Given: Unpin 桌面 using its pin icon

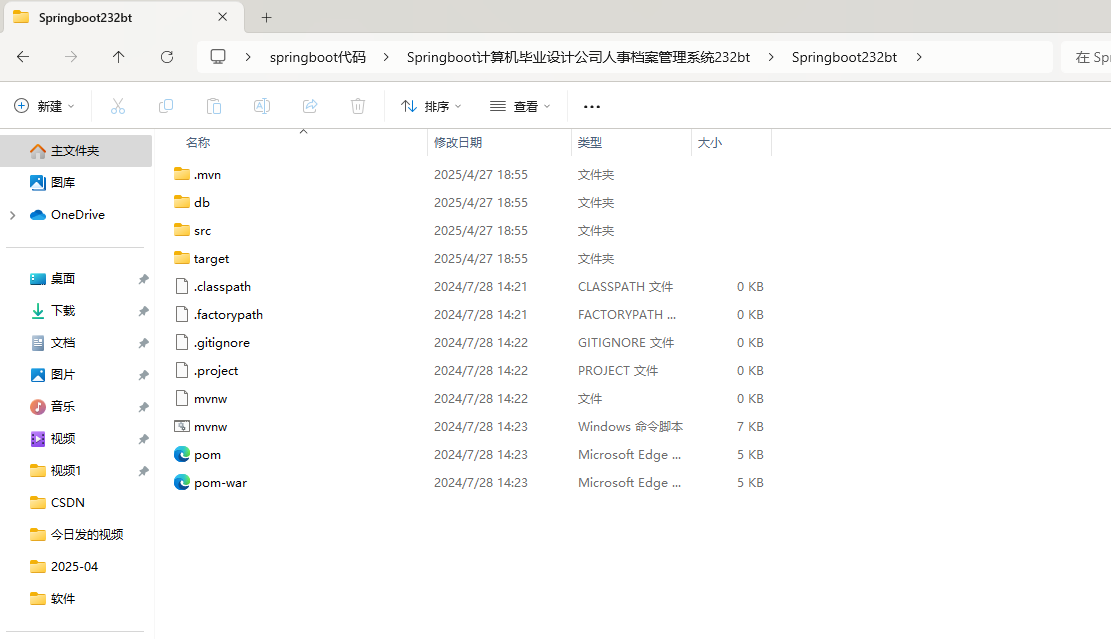Looking at the screenshot, I should pyautogui.click(x=143, y=279).
